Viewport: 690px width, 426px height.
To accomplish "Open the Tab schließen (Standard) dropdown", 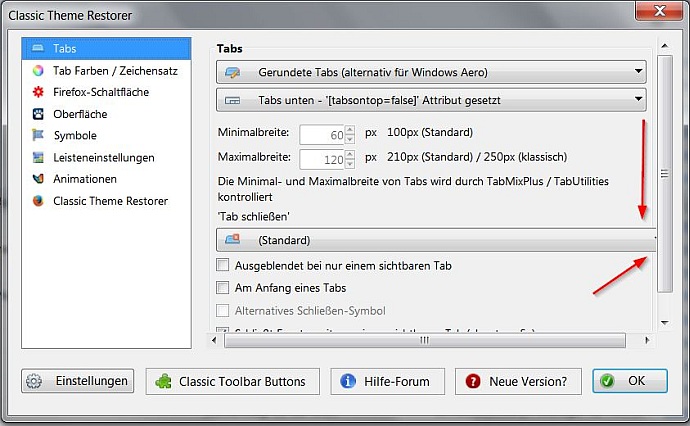I will (x=436, y=240).
